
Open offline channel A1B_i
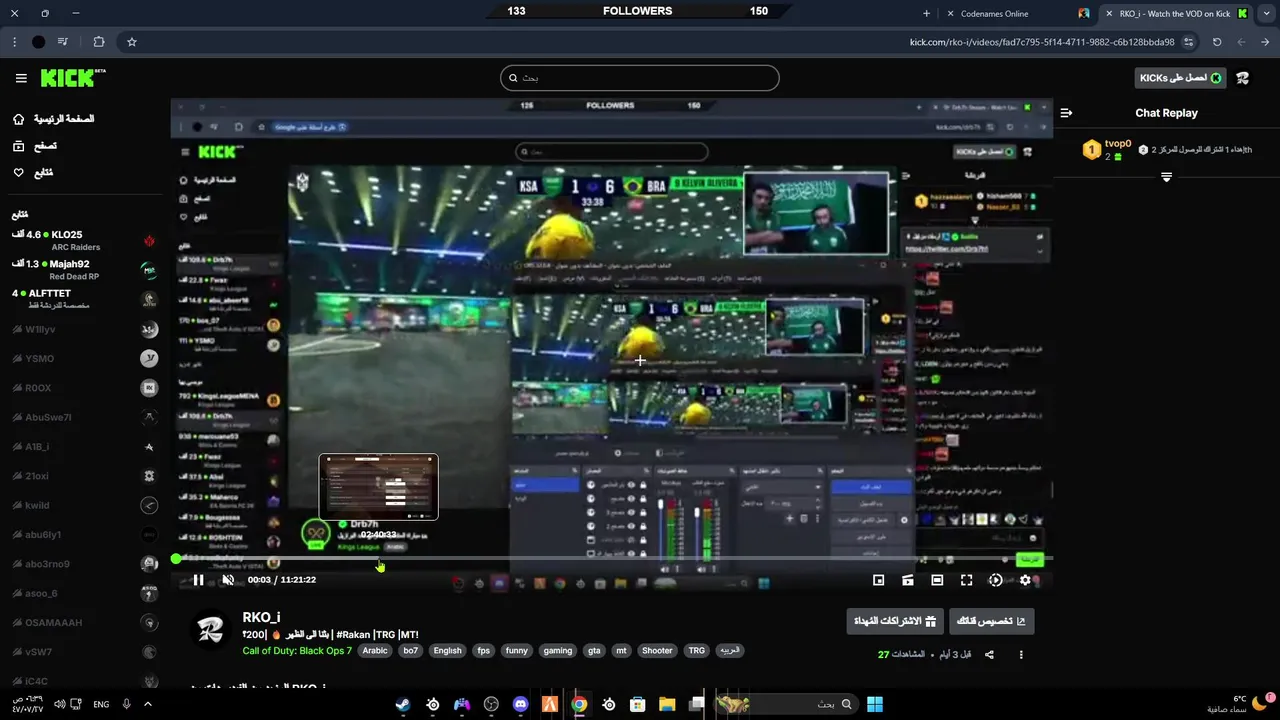(x=83, y=447)
